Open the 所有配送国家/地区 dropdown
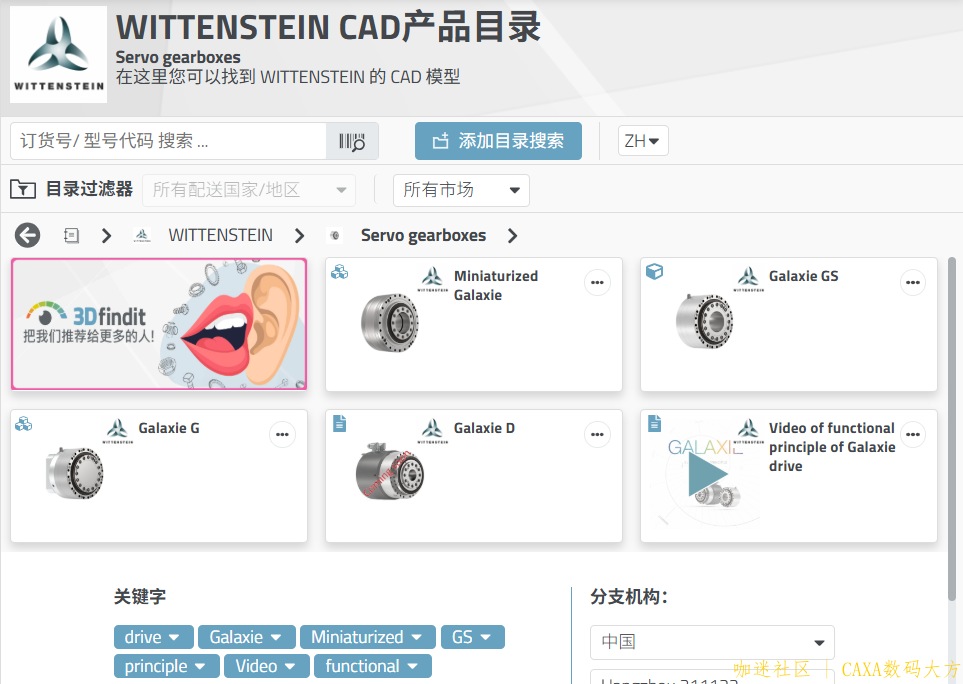963x684 pixels. tap(249, 190)
